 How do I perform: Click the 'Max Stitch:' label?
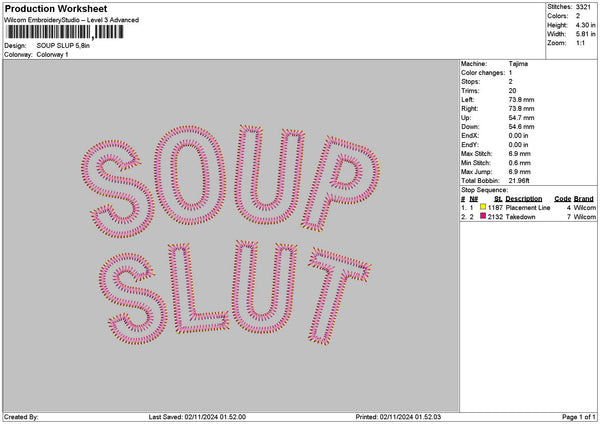(476, 154)
